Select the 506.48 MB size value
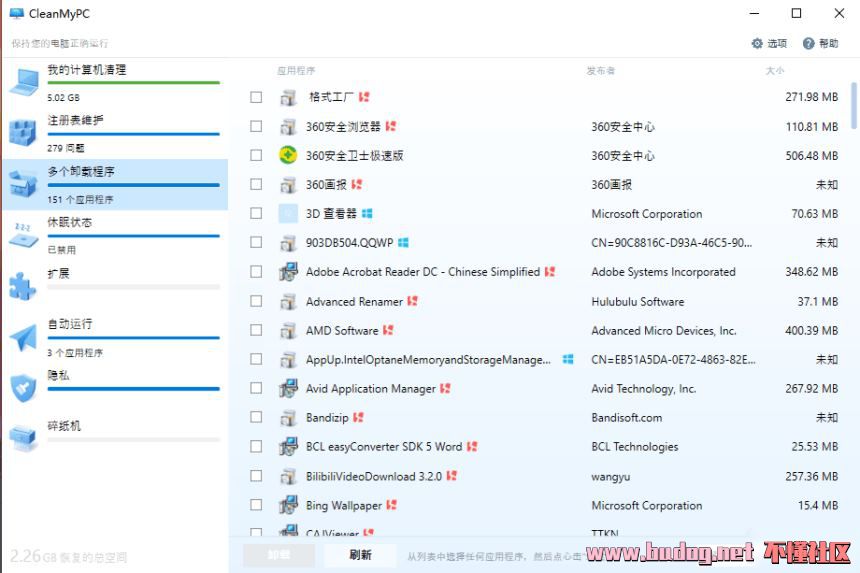860x573 pixels. point(811,155)
